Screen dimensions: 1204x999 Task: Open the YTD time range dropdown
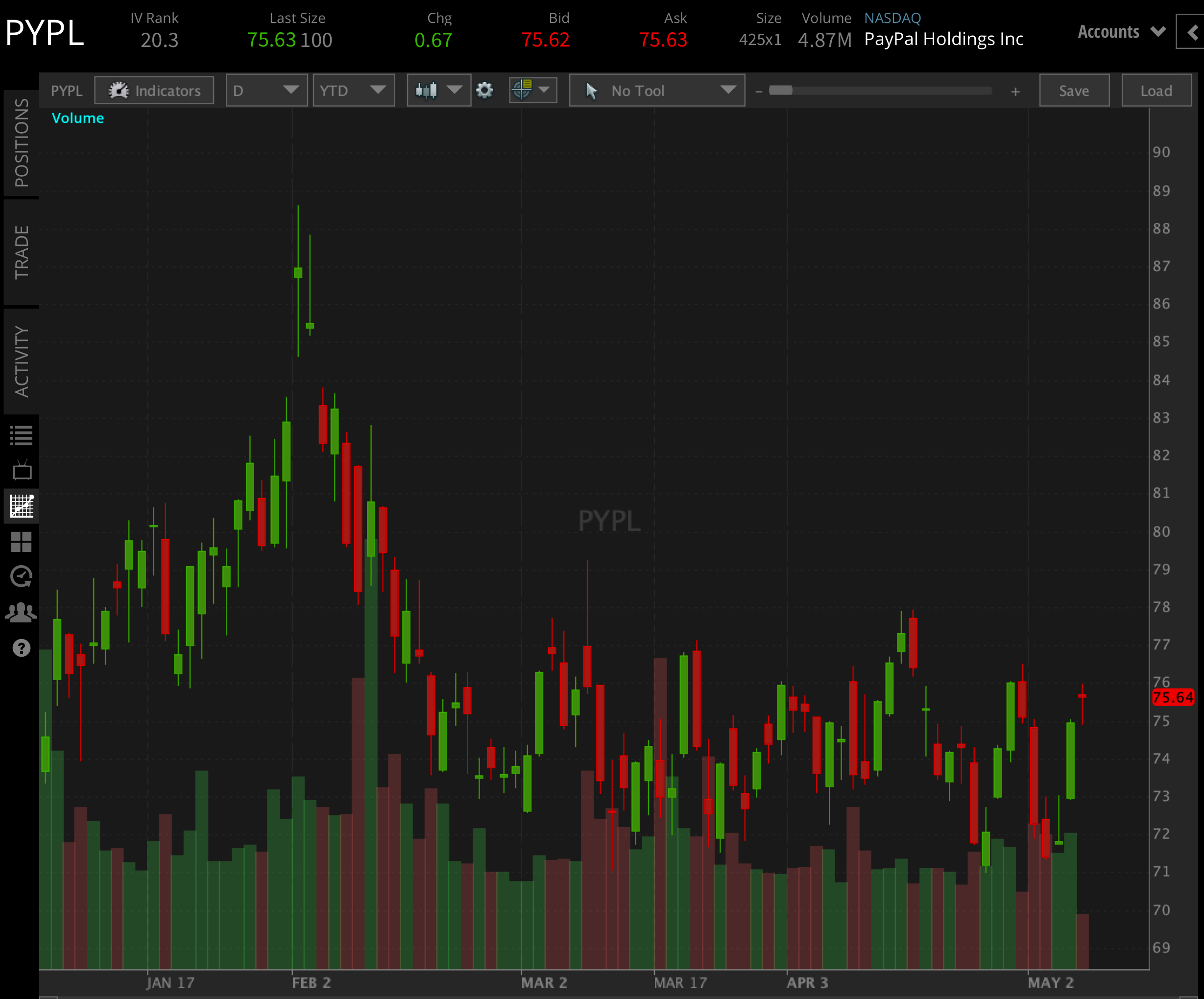coord(353,90)
